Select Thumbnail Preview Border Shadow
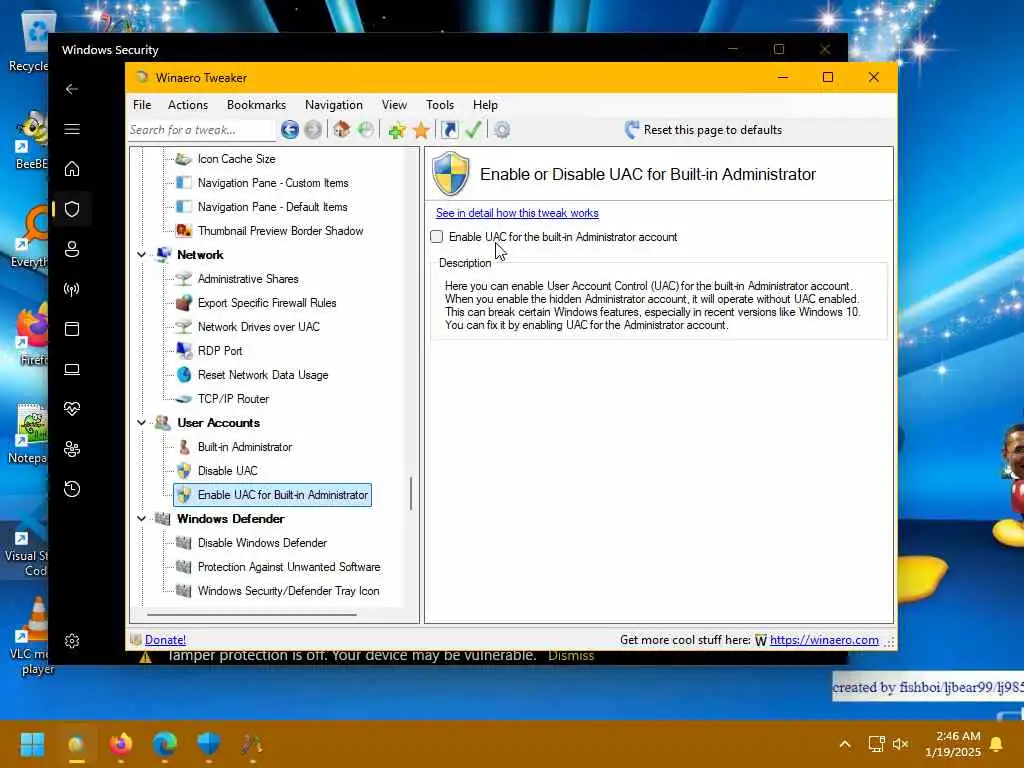 coord(280,231)
